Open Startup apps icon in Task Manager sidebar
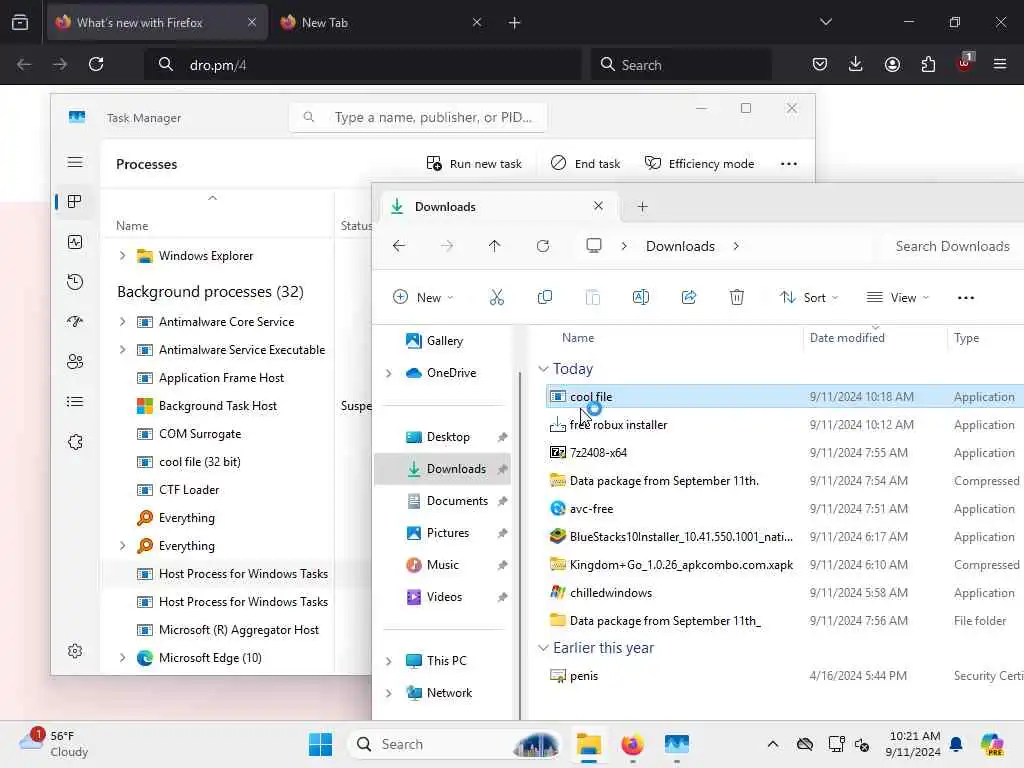The height and width of the screenshot is (768, 1024). [x=75, y=321]
